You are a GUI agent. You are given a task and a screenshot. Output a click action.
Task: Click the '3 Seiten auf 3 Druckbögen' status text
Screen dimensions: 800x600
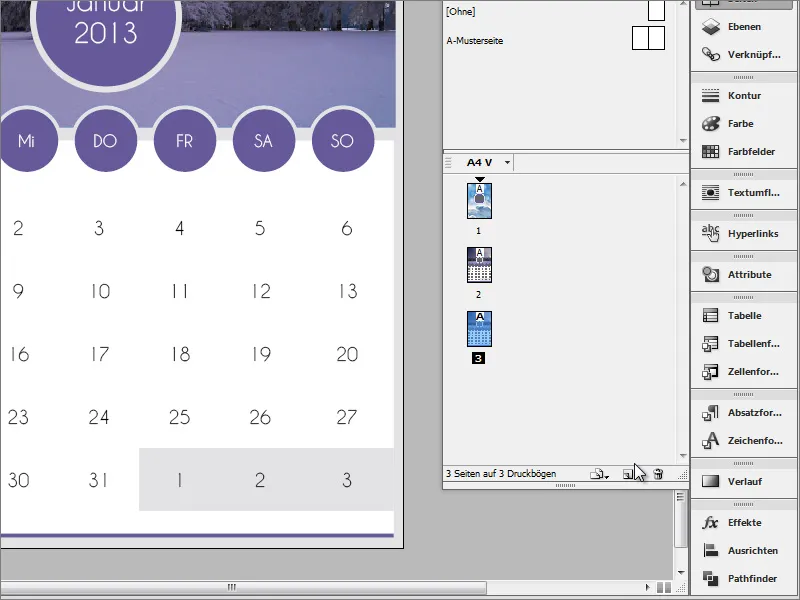coord(501,474)
